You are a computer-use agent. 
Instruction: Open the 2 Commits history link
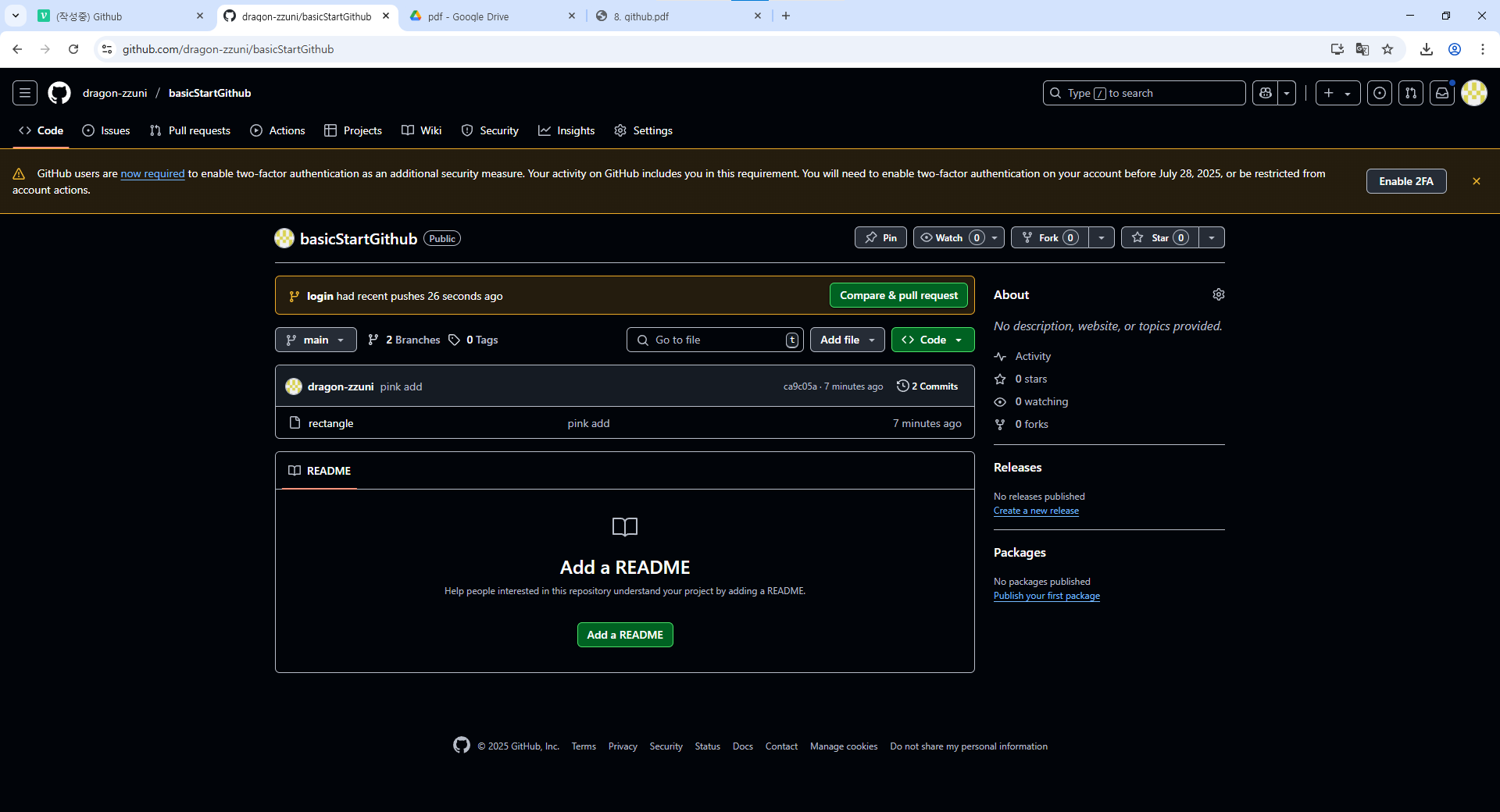(927, 386)
